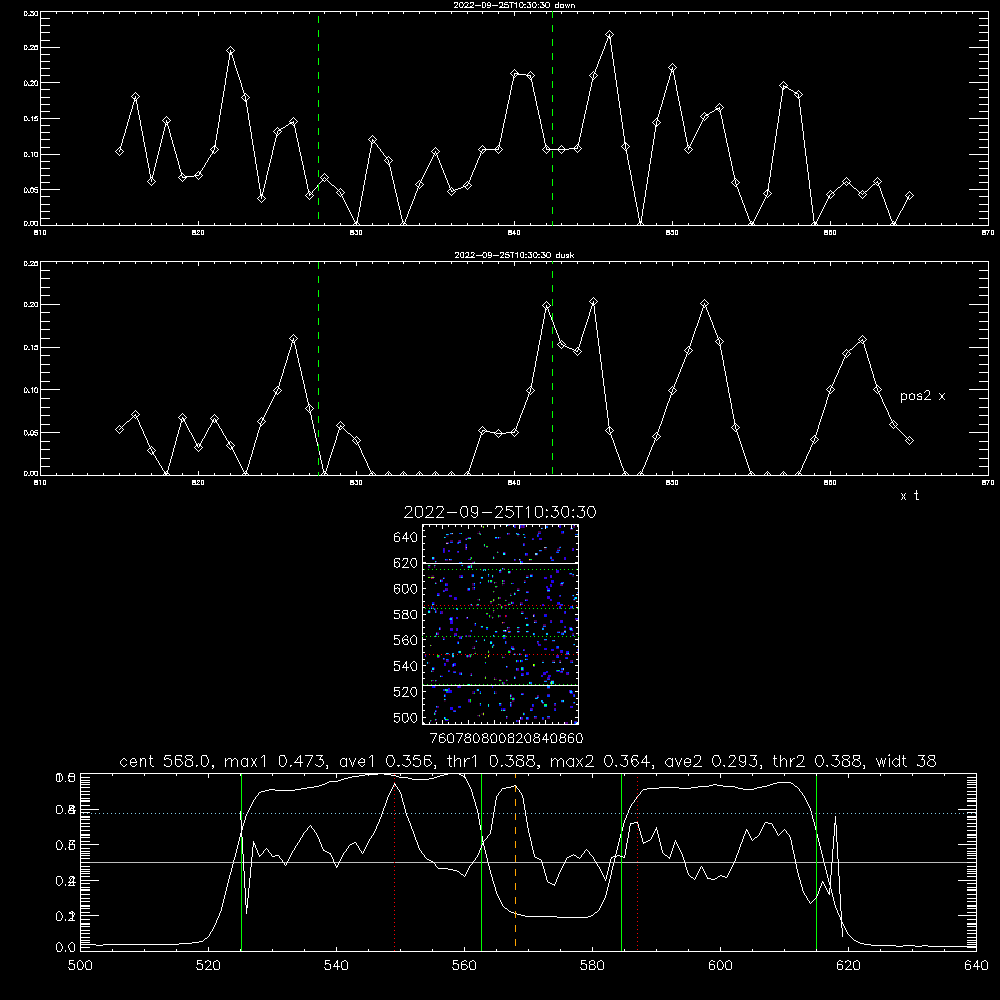Click the 'pos2 x' label in dusk plot
1000x1000 pixels.
[922, 396]
